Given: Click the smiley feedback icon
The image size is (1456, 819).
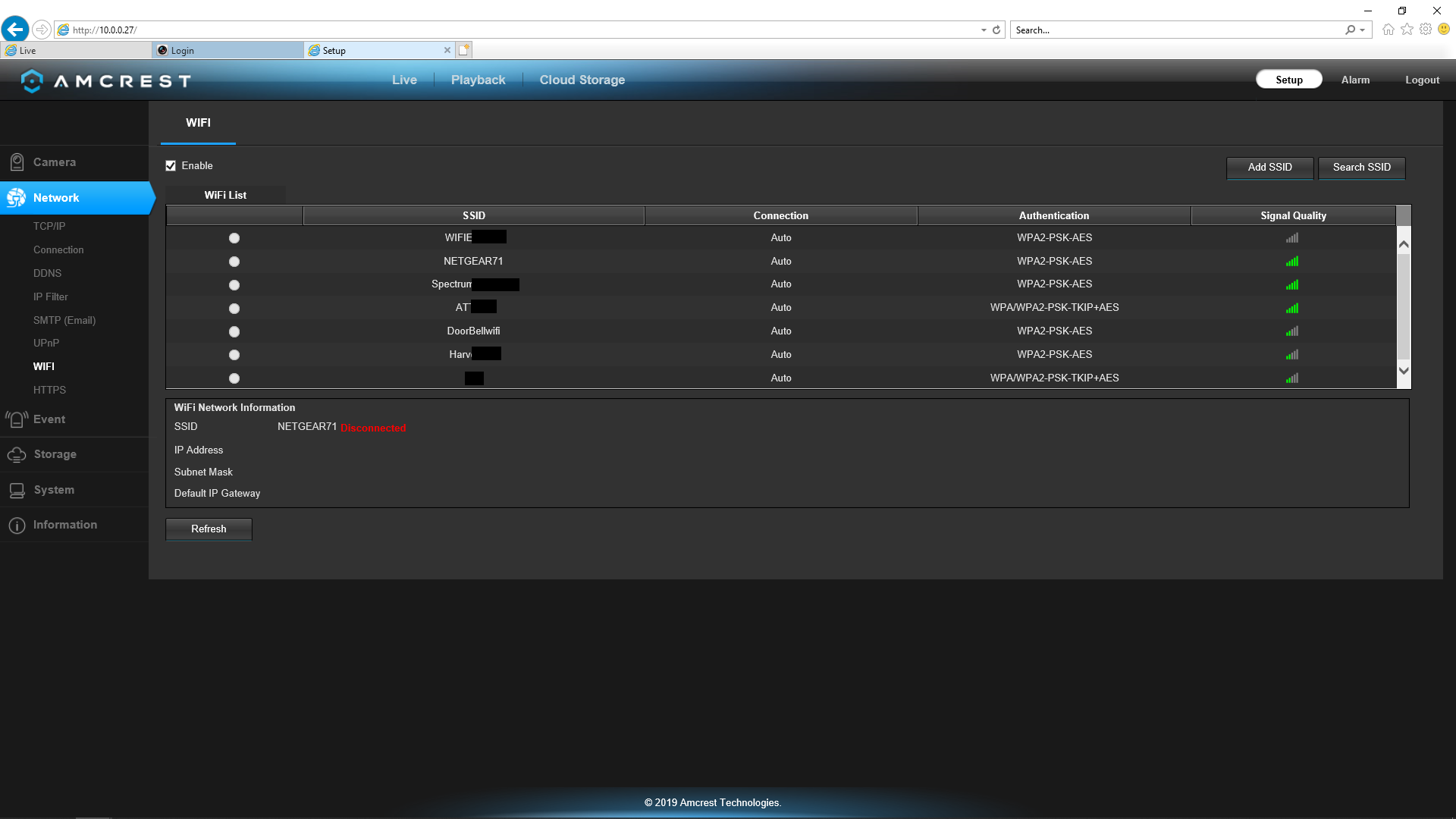Looking at the screenshot, I should (x=1444, y=30).
